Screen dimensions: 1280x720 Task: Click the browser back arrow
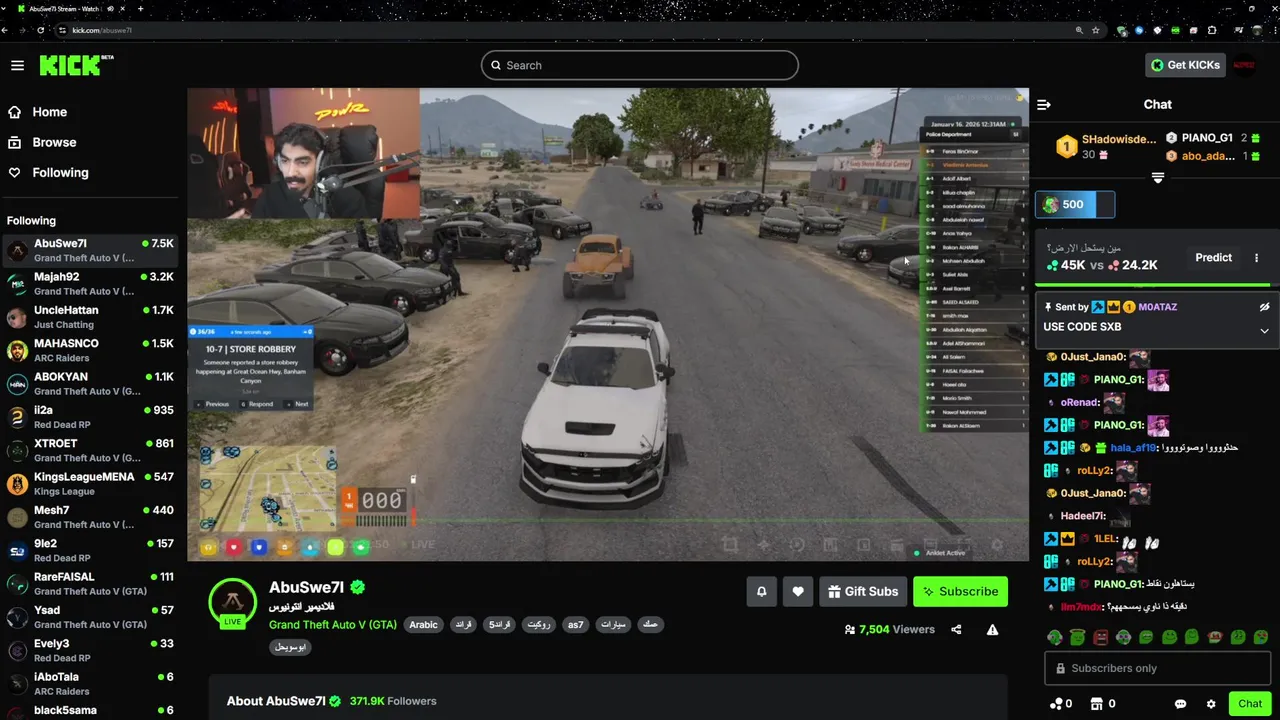(x=6, y=30)
